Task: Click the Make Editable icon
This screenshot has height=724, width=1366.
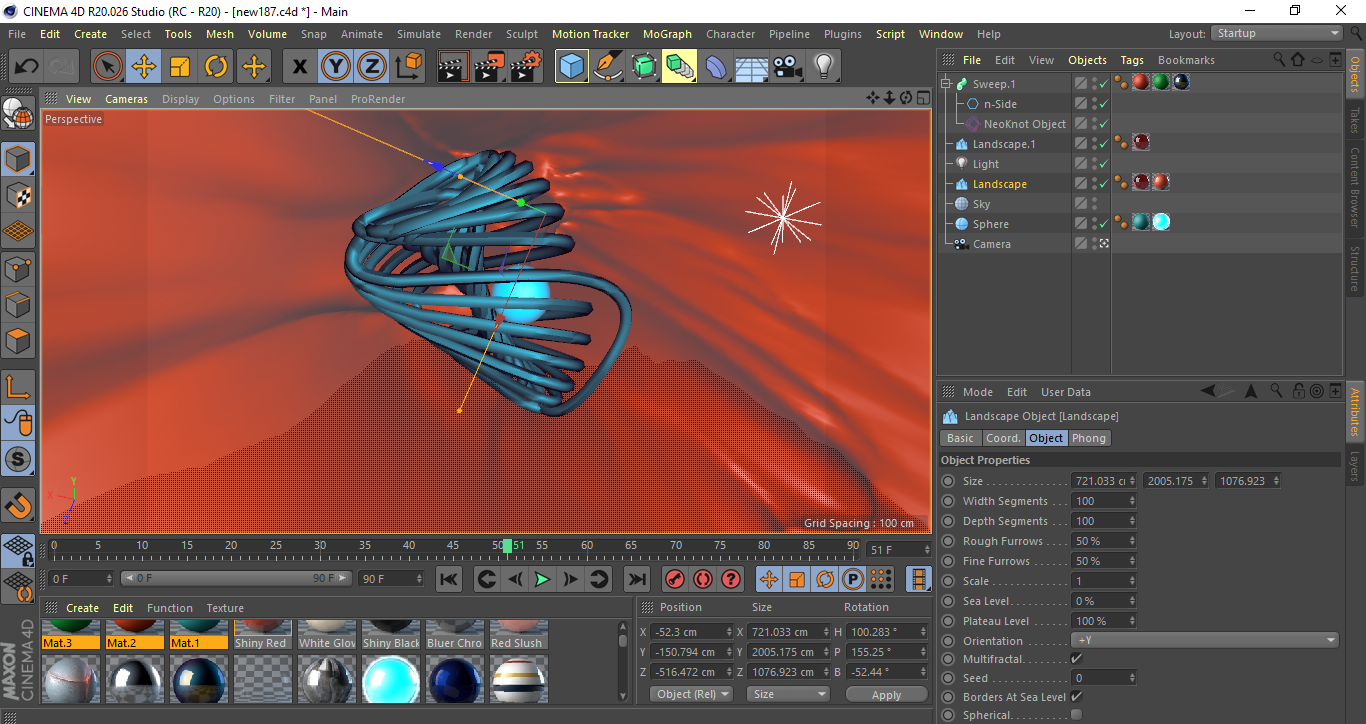Action: 19,115
